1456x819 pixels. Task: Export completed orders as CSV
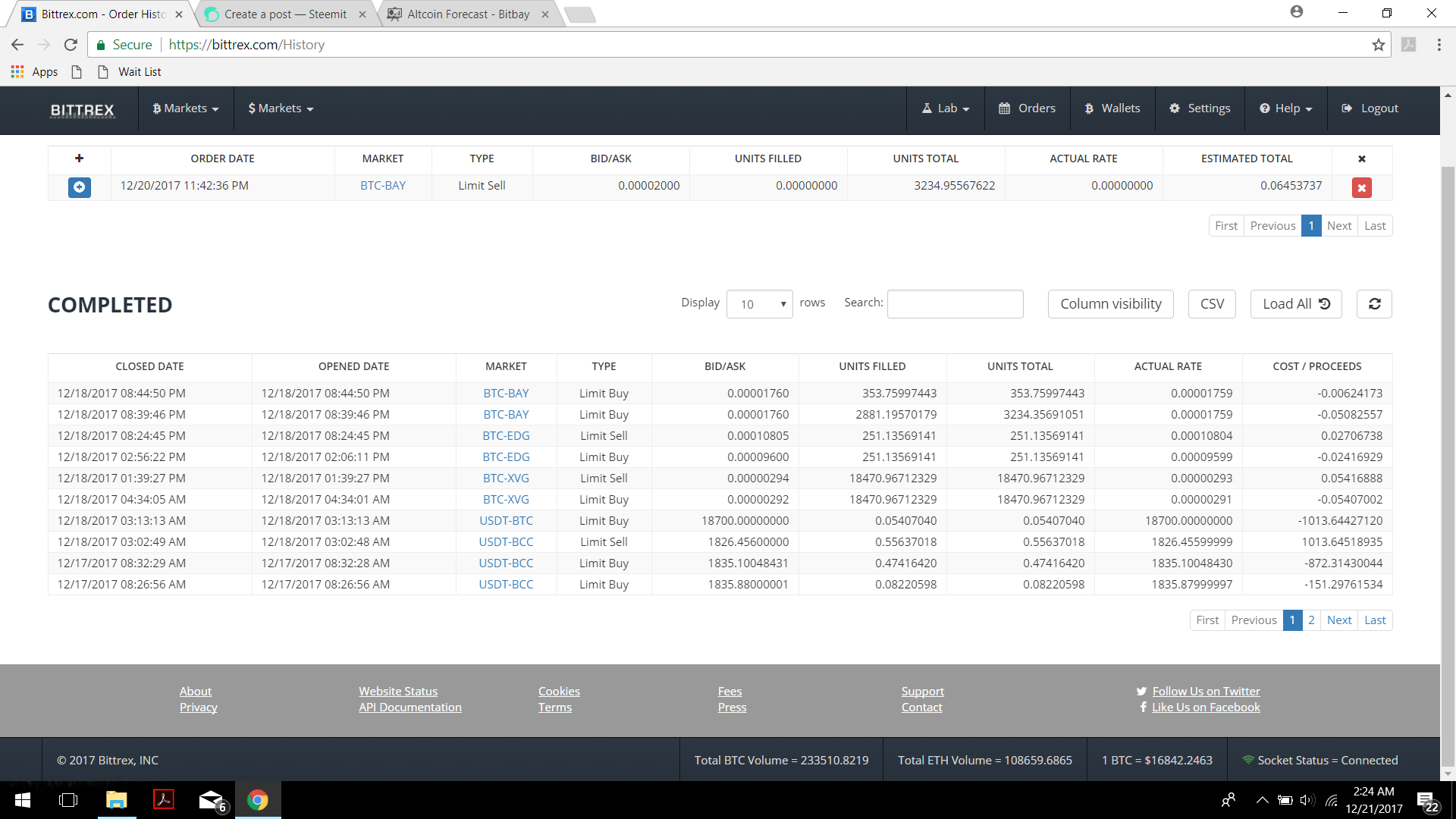(x=1212, y=304)
